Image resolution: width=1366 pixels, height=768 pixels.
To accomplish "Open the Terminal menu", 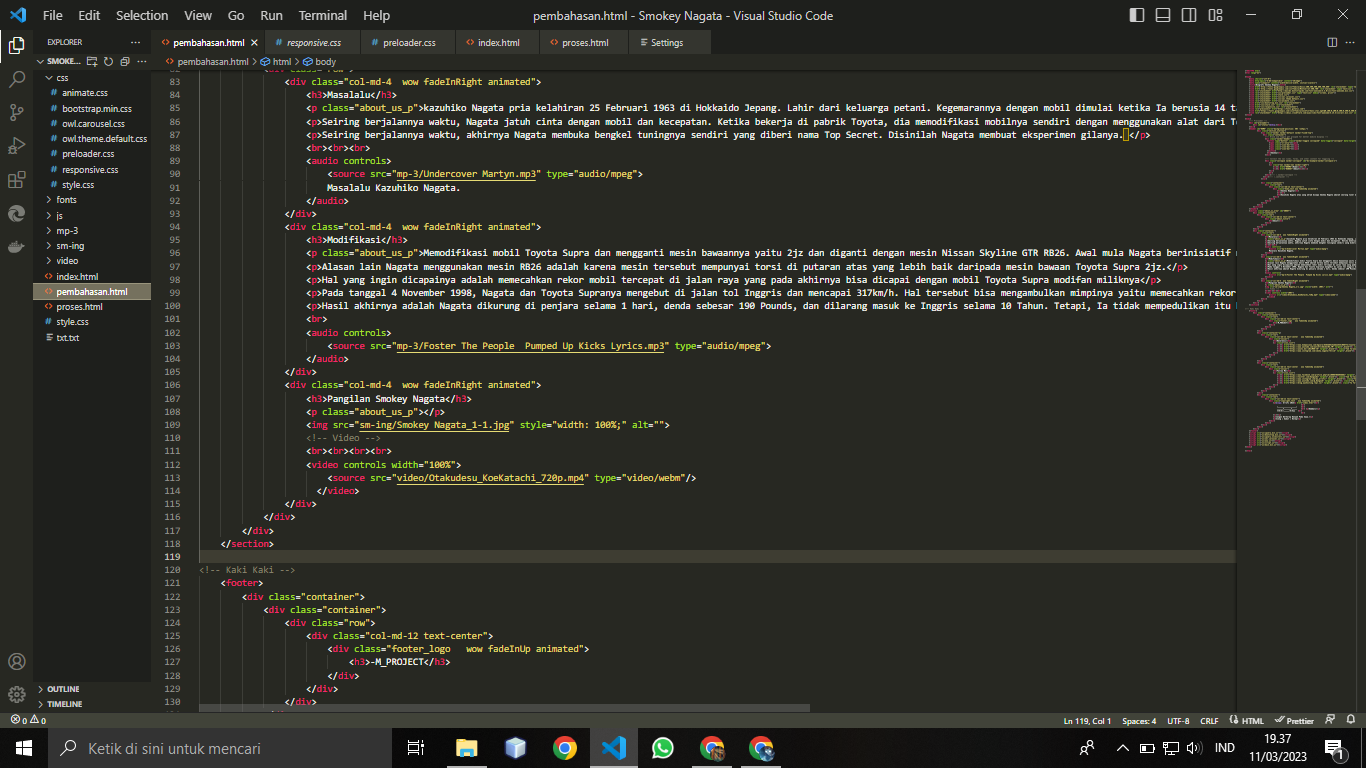I will (x=323, y=15).
